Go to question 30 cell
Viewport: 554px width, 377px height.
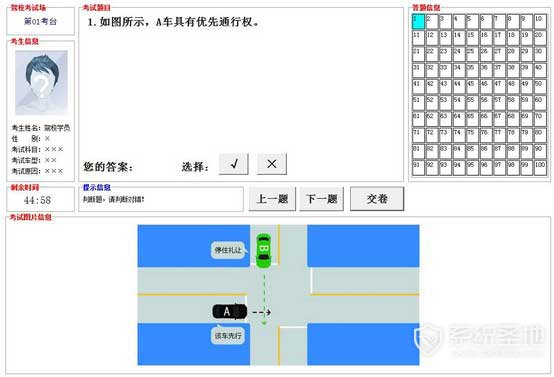[x=540, y=54]
